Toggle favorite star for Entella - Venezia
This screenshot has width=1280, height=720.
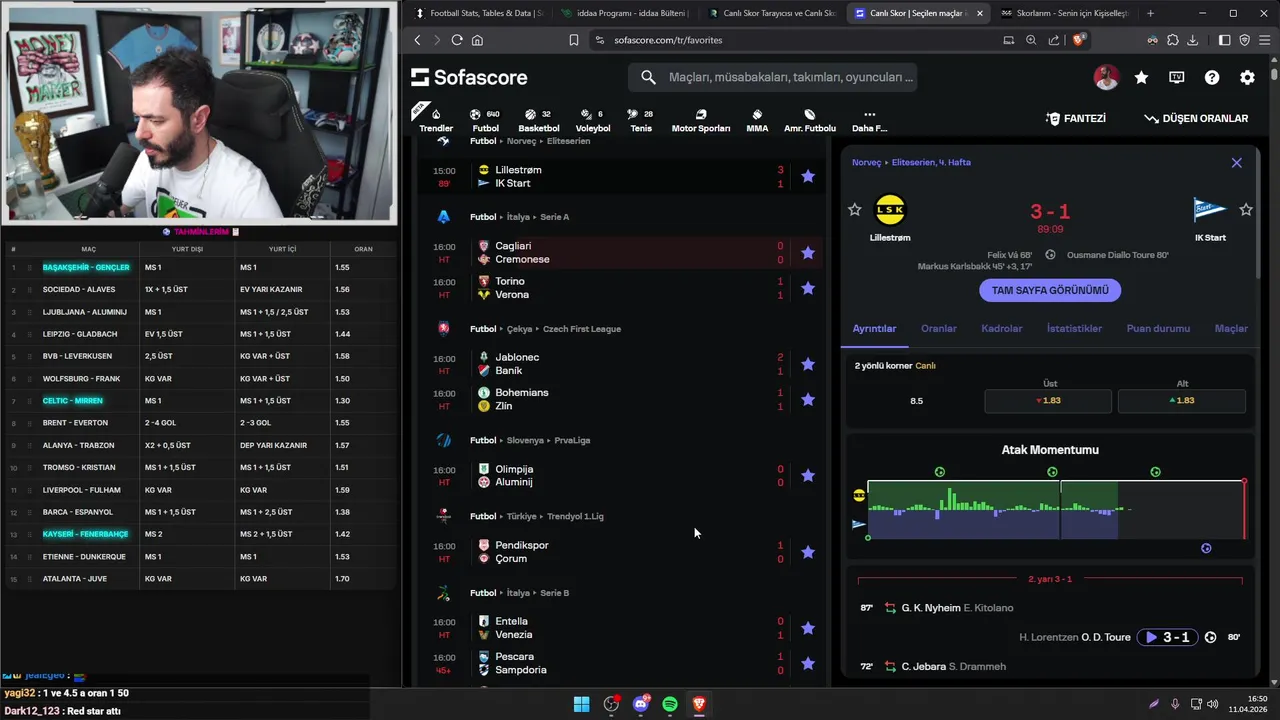pyautogui.click(x=808, y=628)
